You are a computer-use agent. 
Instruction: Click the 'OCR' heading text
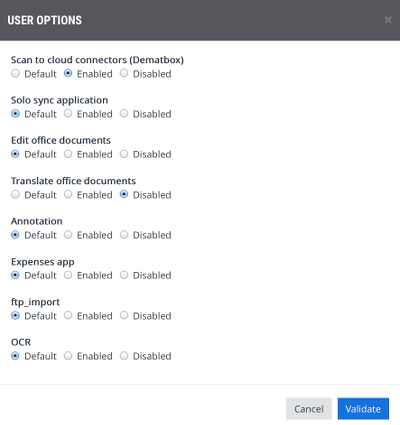tap(21, 342)
